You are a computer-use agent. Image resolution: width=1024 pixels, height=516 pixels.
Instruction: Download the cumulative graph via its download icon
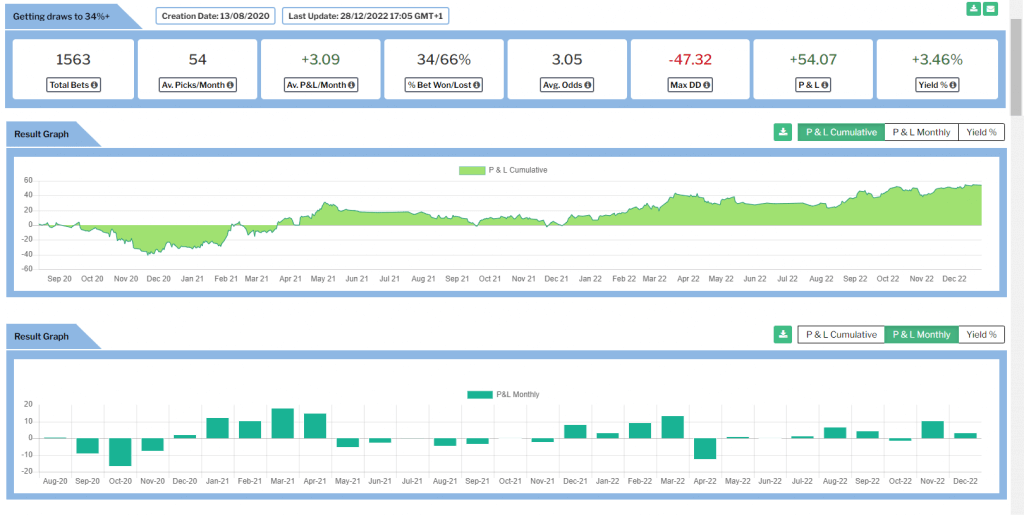point(783,132)
